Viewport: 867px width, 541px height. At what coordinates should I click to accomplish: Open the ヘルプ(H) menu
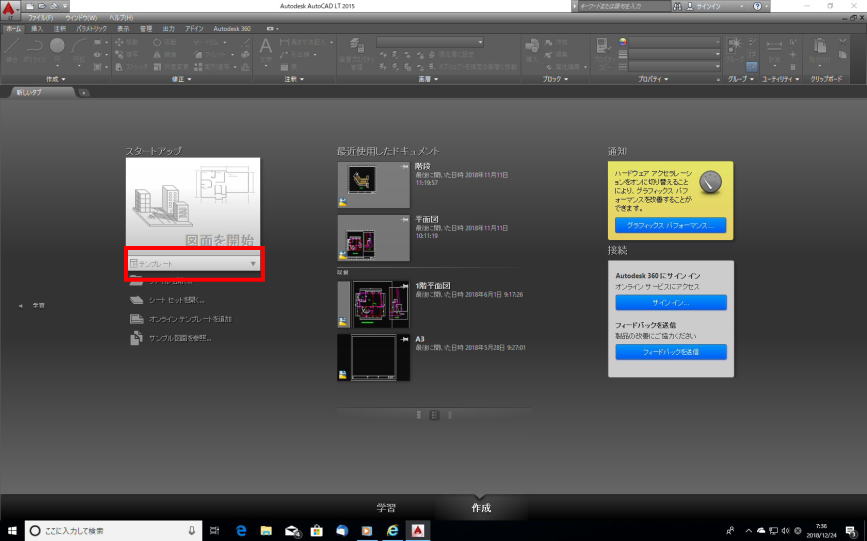click(x=121, y=18)
